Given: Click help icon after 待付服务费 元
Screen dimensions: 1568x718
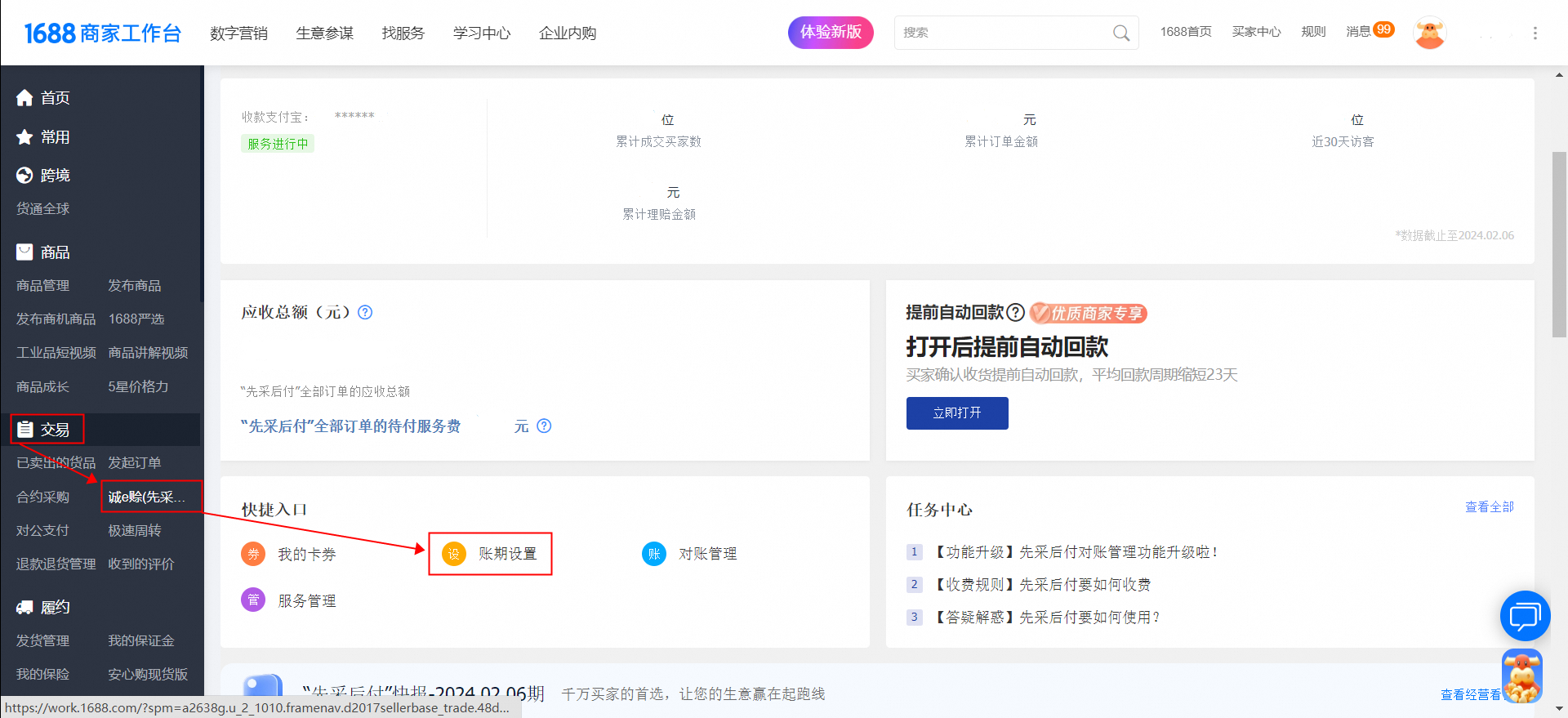Looking at the screenshot, I should (x=544, y=426).
